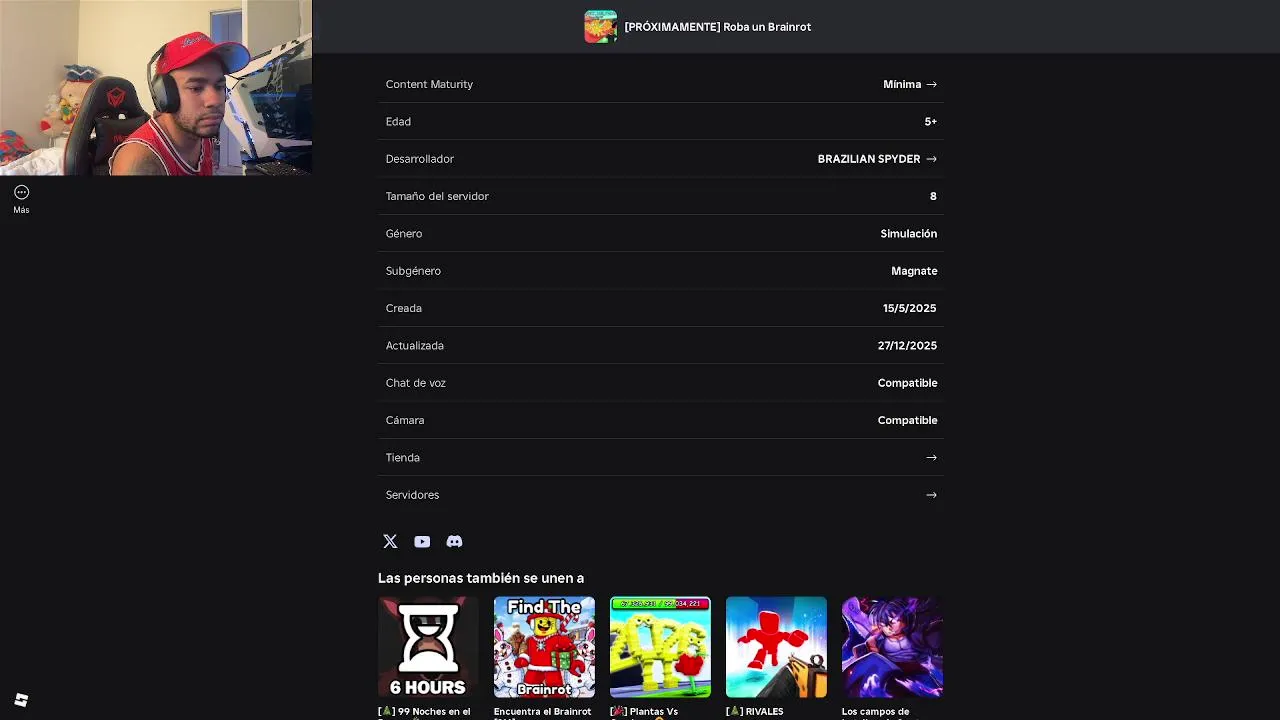The height and width of the screenshot is (720, 1280).
Task: Click the Subgénero label
Action: coord(413,271)
